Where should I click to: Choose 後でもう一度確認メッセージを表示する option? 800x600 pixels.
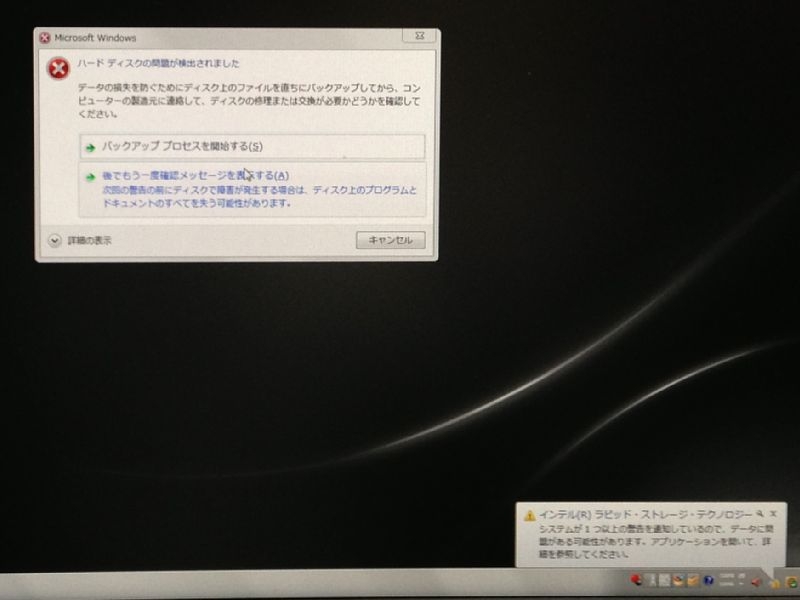tap(252, 189)
